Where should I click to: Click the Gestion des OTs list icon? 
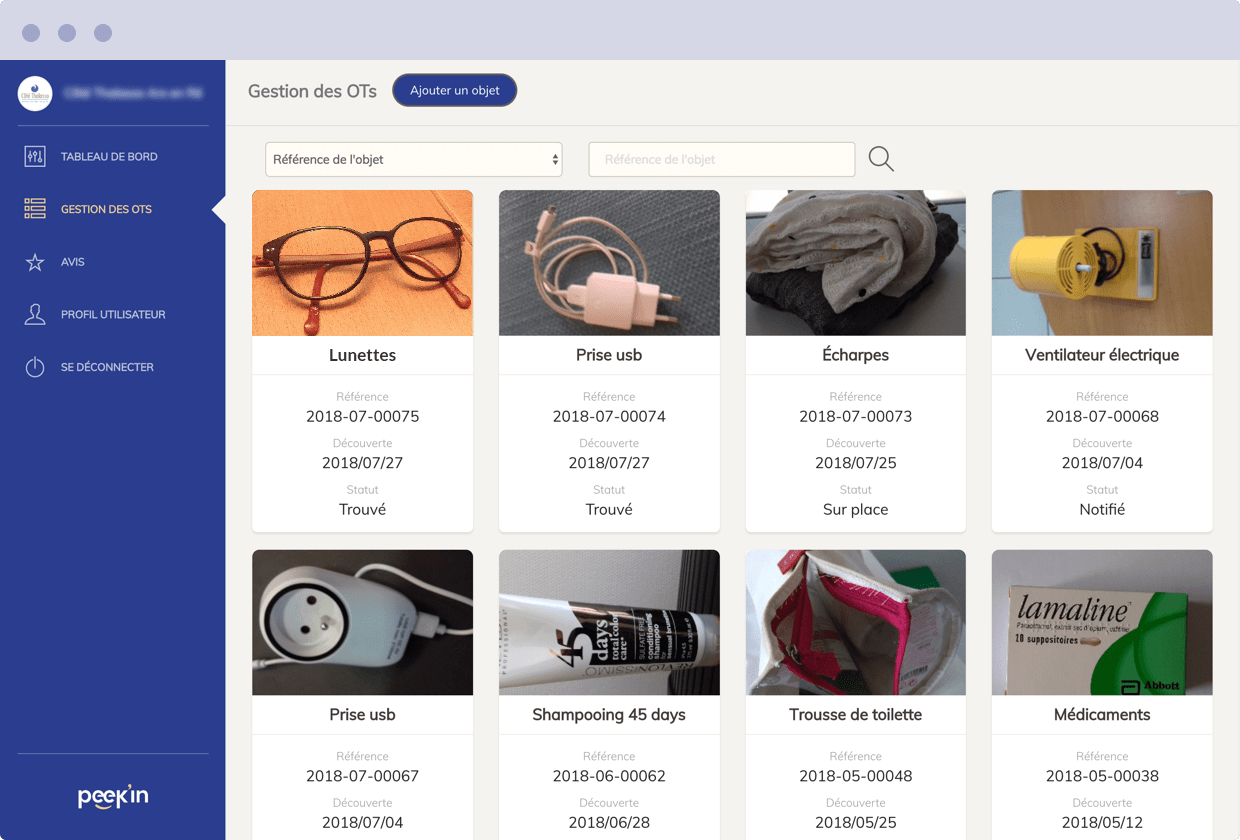(35, 209)
